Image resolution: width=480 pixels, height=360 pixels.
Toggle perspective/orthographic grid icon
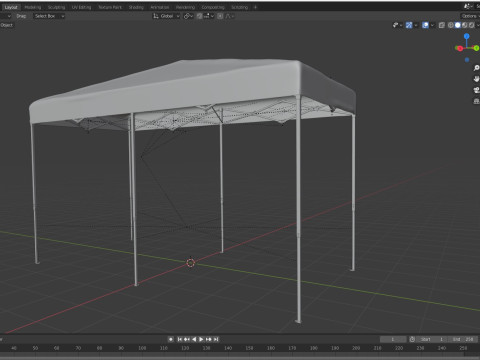pyautogui.click(x=476, y=101)
